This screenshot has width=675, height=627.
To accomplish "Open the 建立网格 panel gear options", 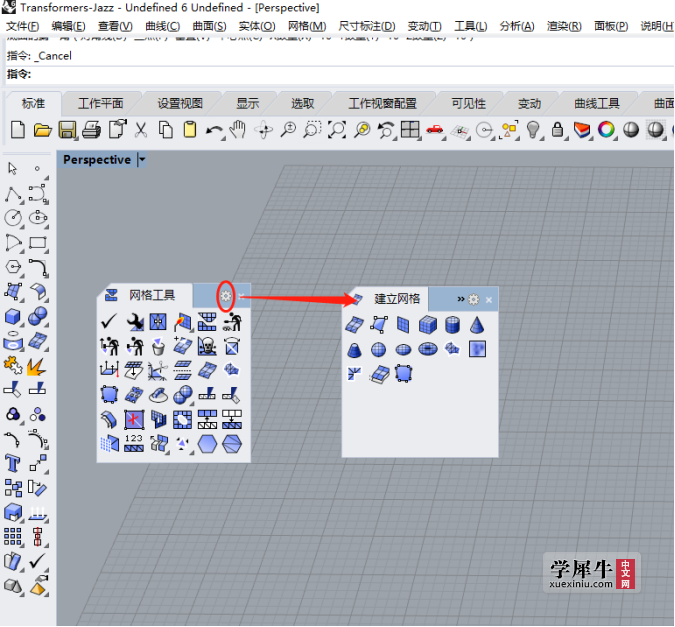I will 474,299.
